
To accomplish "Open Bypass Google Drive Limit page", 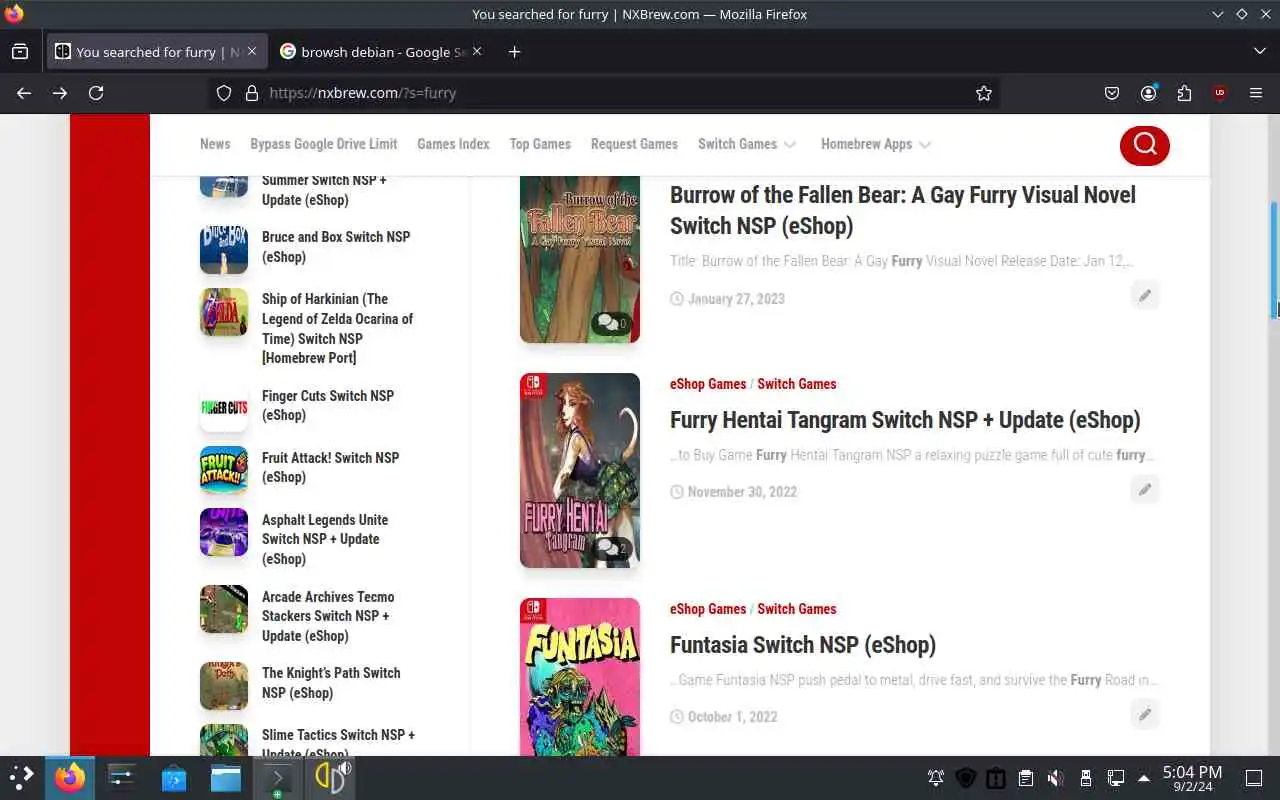I will coord(324,144).
